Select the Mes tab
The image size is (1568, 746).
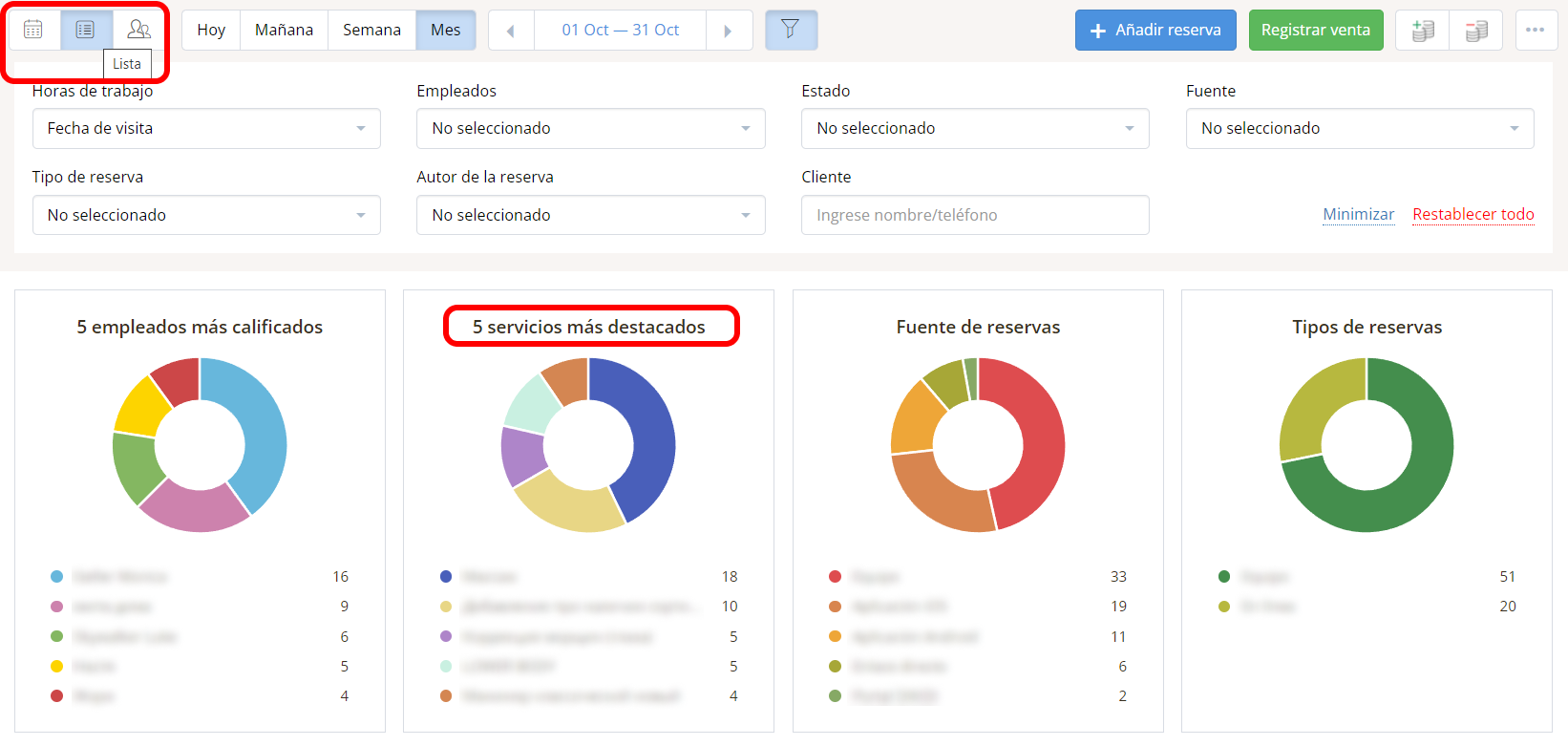[446, 30]
